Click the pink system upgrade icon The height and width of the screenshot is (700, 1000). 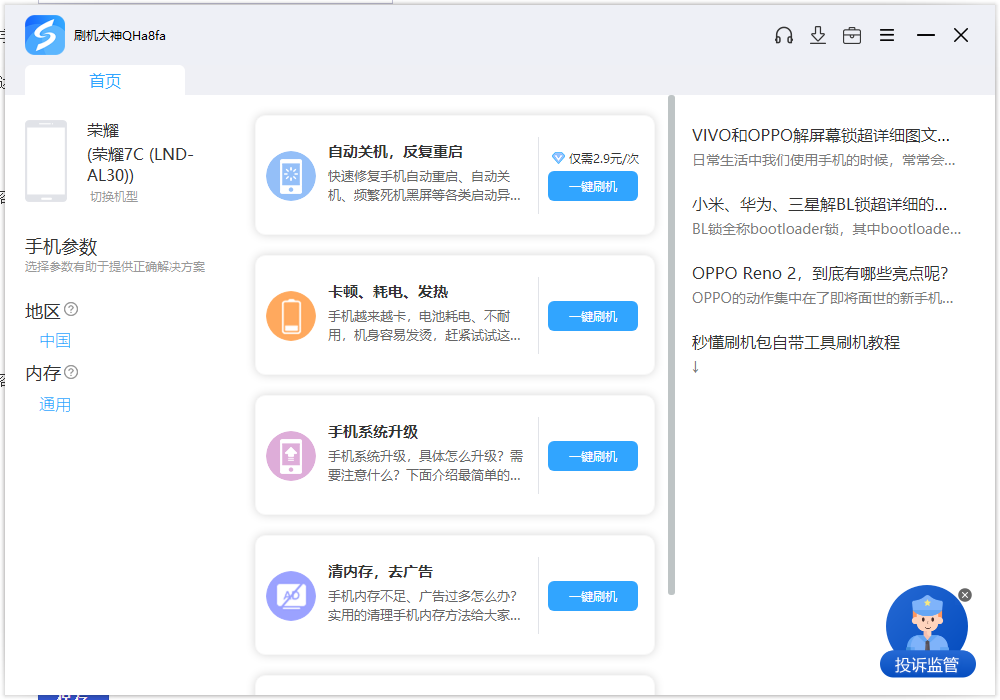click(x=291, y=456)
